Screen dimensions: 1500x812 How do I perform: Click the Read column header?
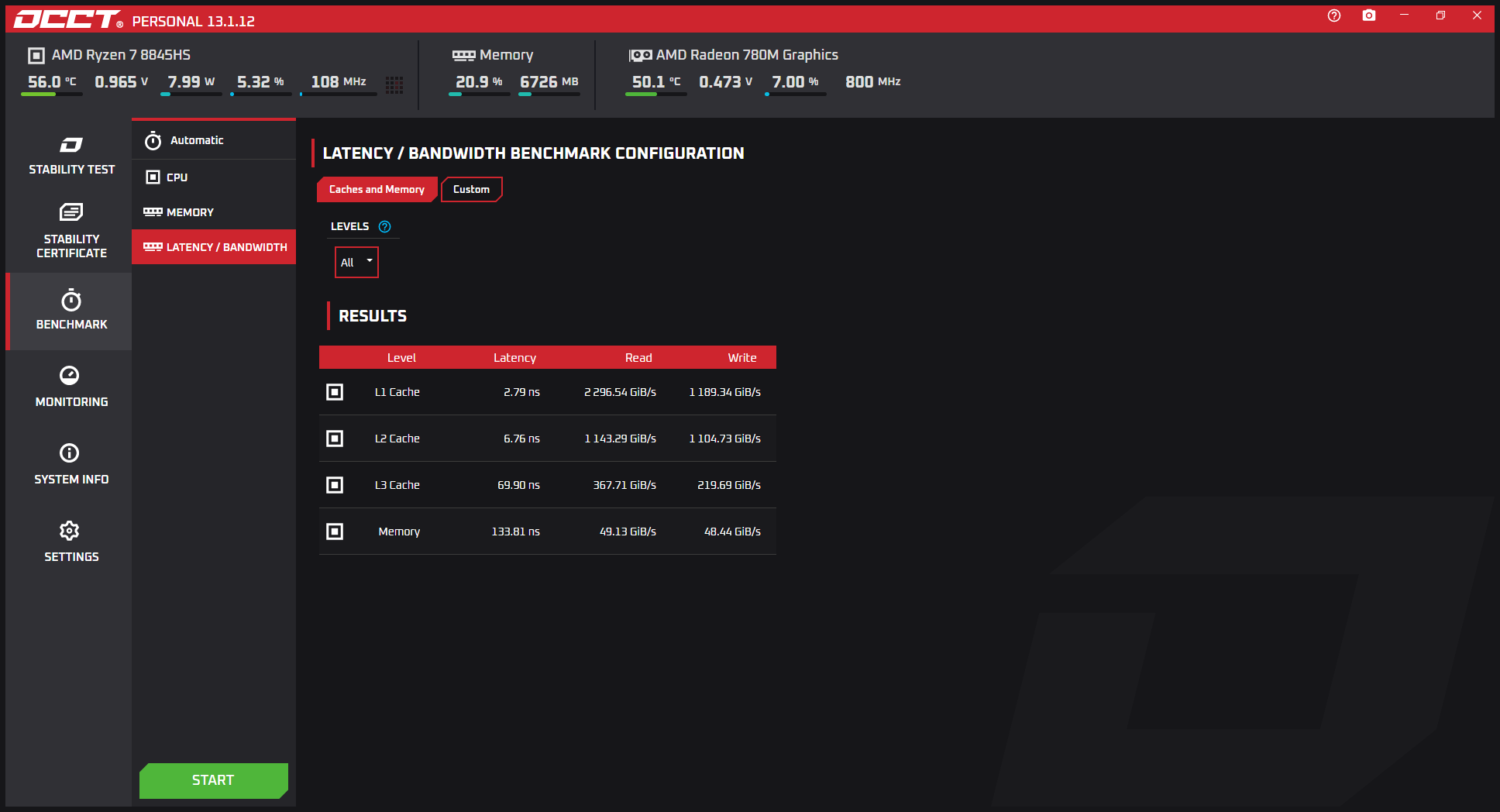point(638,358)
